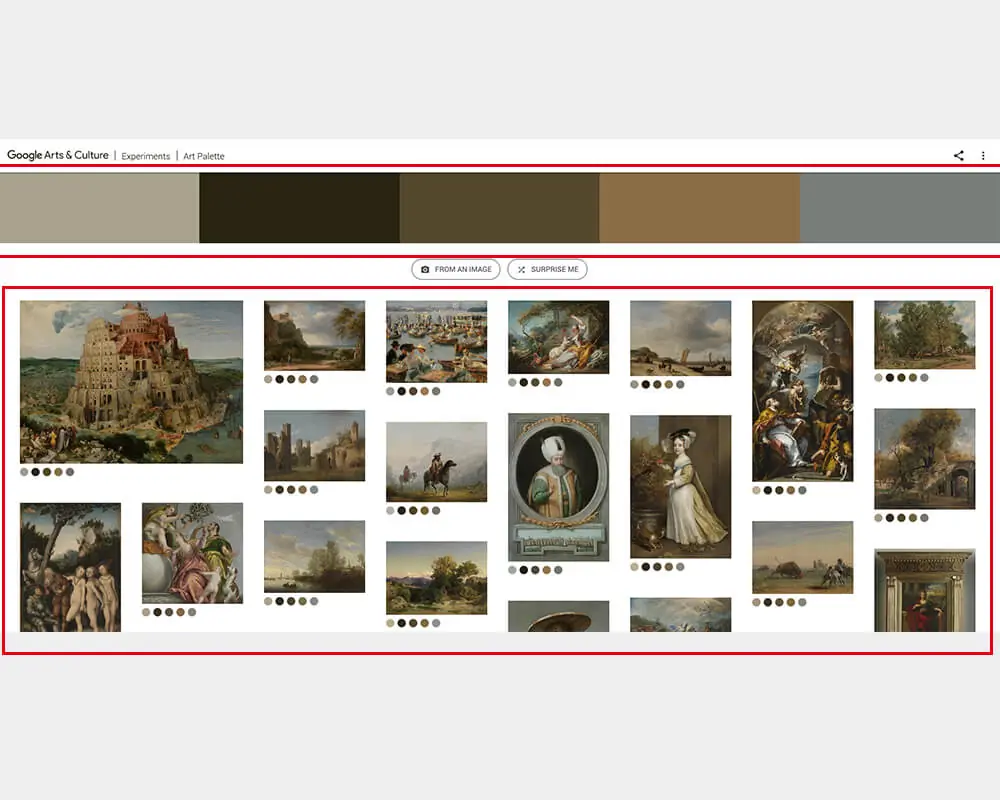The image size is (1000, 800).
Task: Select the light beige palette color bar
Action: tap(99, 208)
